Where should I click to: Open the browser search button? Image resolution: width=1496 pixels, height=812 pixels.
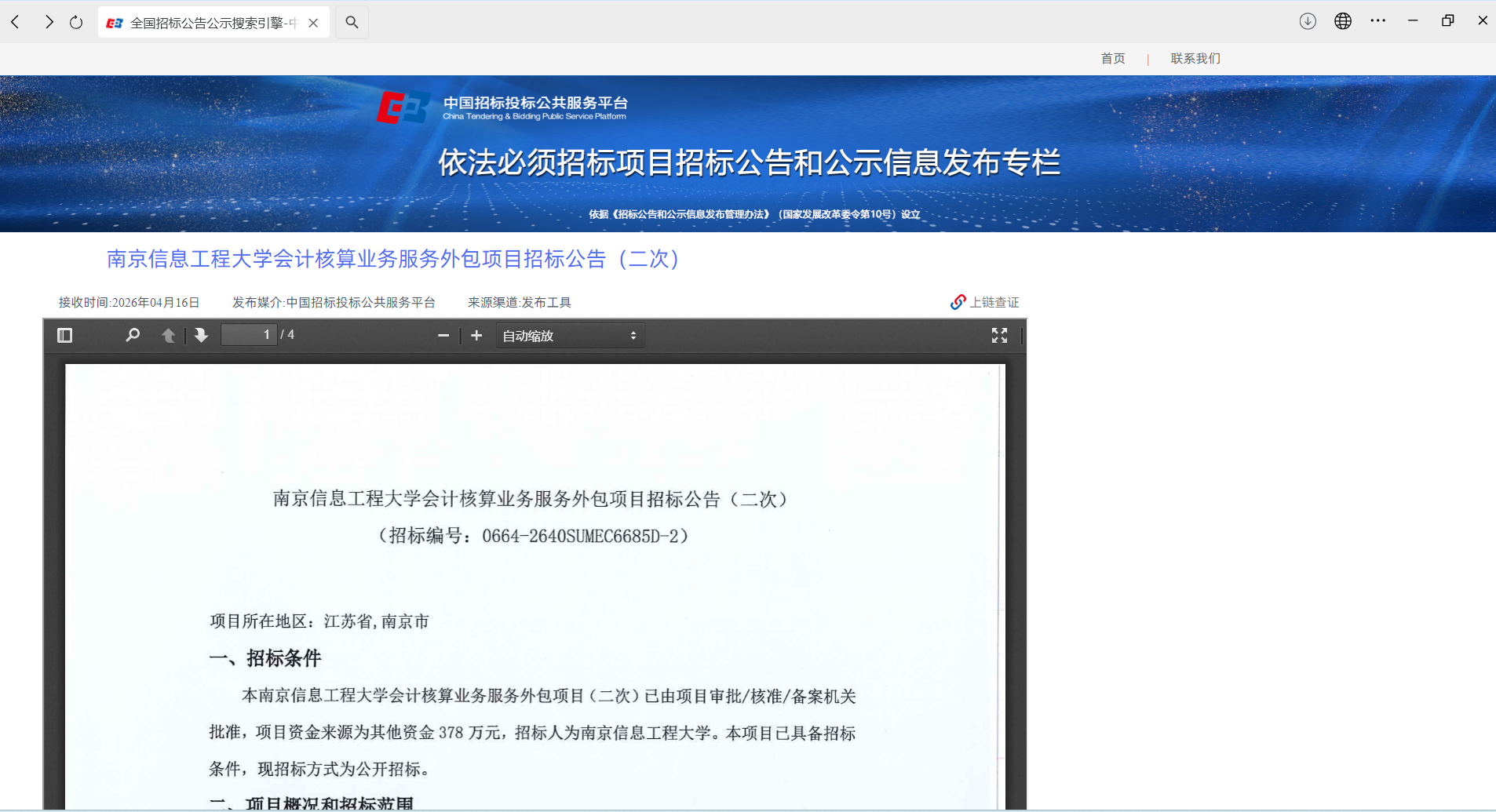point(352,22)
